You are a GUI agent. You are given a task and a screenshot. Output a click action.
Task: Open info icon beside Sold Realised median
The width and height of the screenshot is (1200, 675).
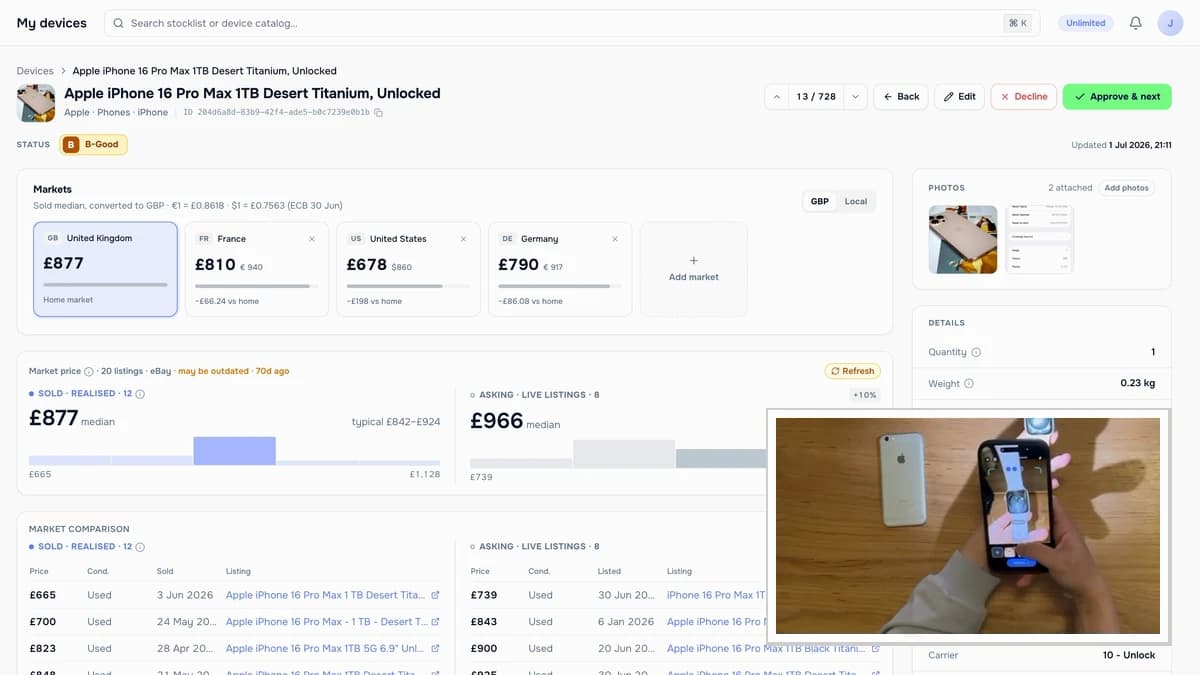pyautogui.click(x=140, y=394)
